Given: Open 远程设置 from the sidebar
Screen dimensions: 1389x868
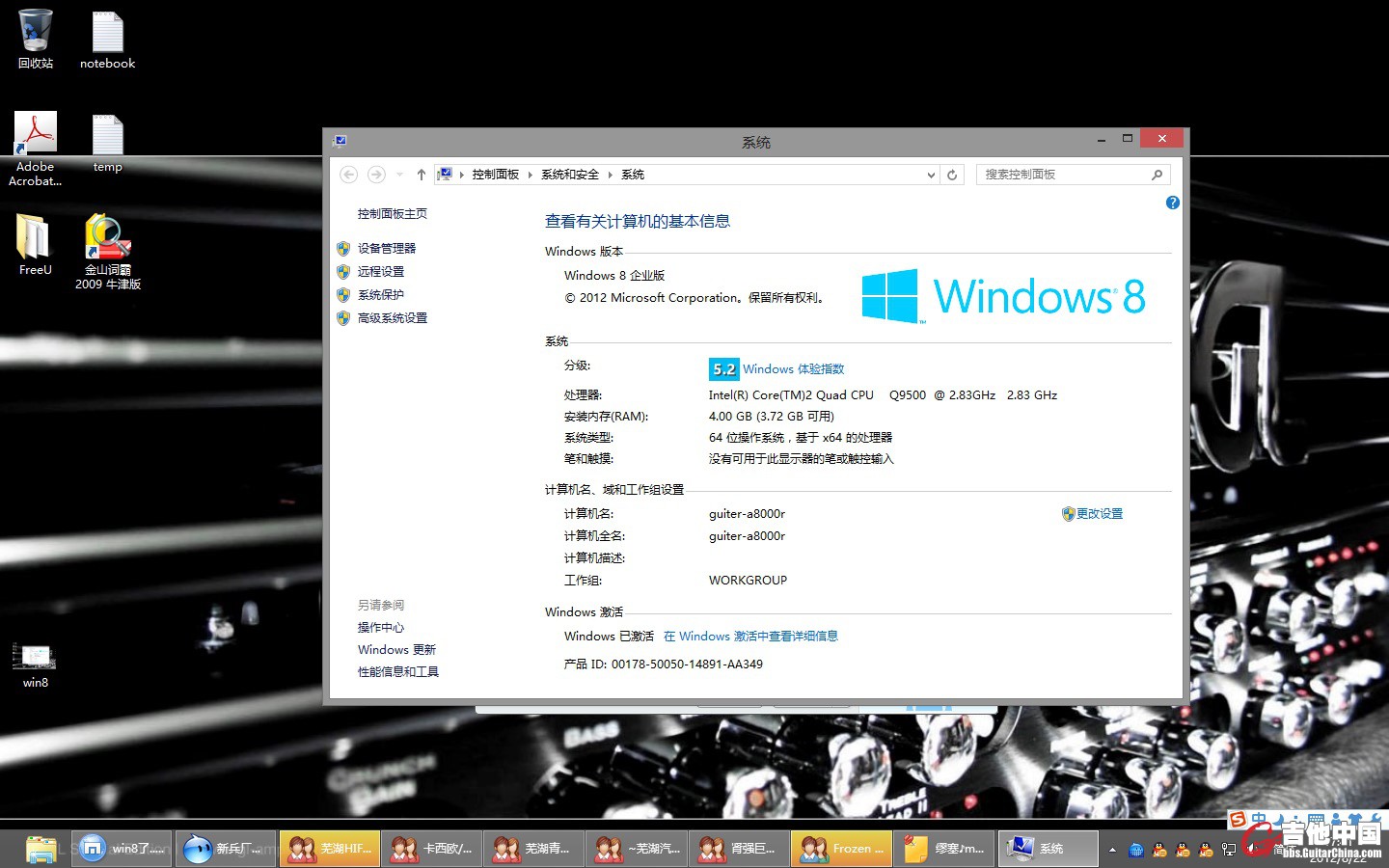Looking at the screenshot, I should (x=381, y=271).
